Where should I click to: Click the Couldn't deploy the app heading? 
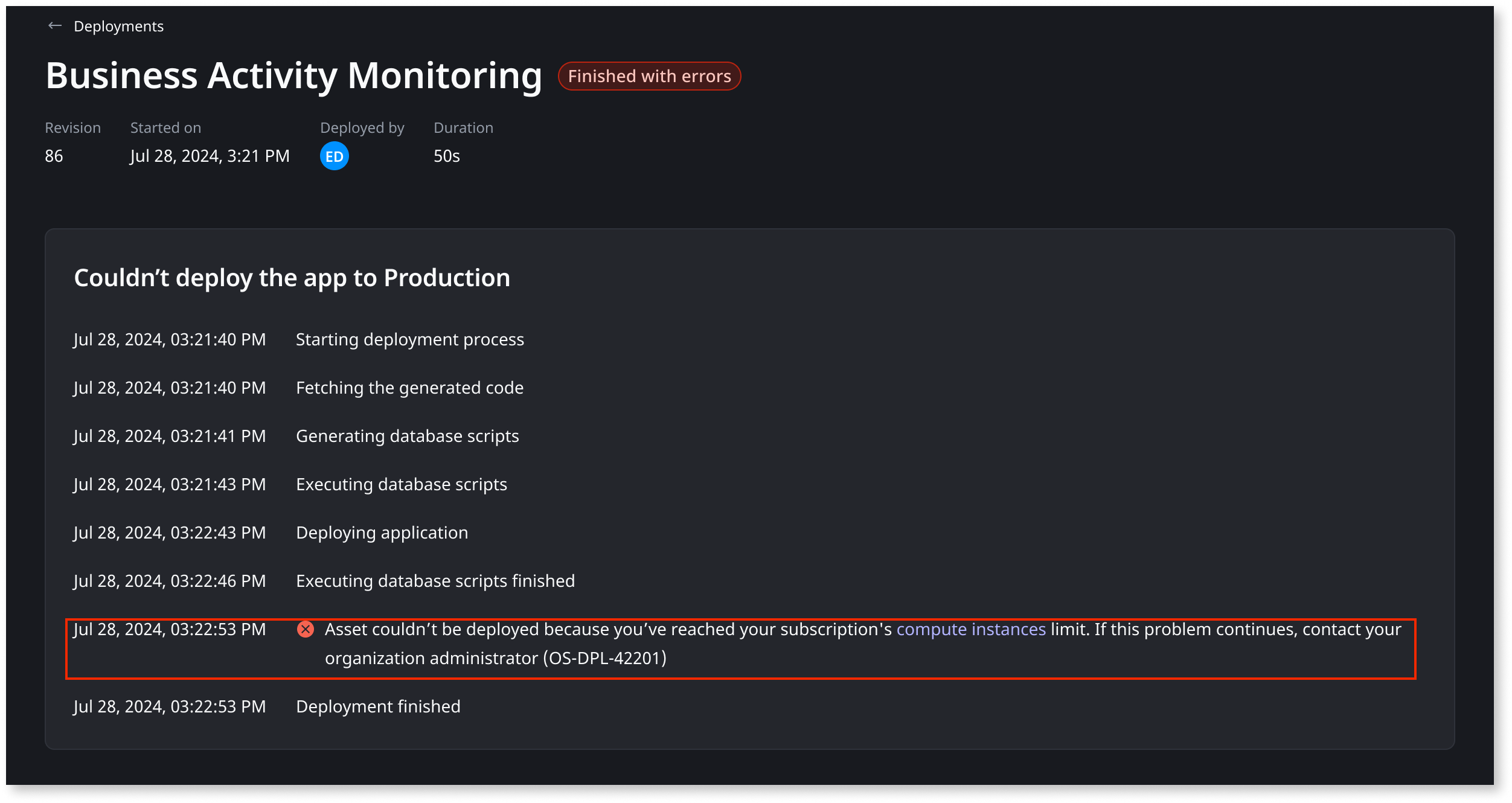click(292, 278)
